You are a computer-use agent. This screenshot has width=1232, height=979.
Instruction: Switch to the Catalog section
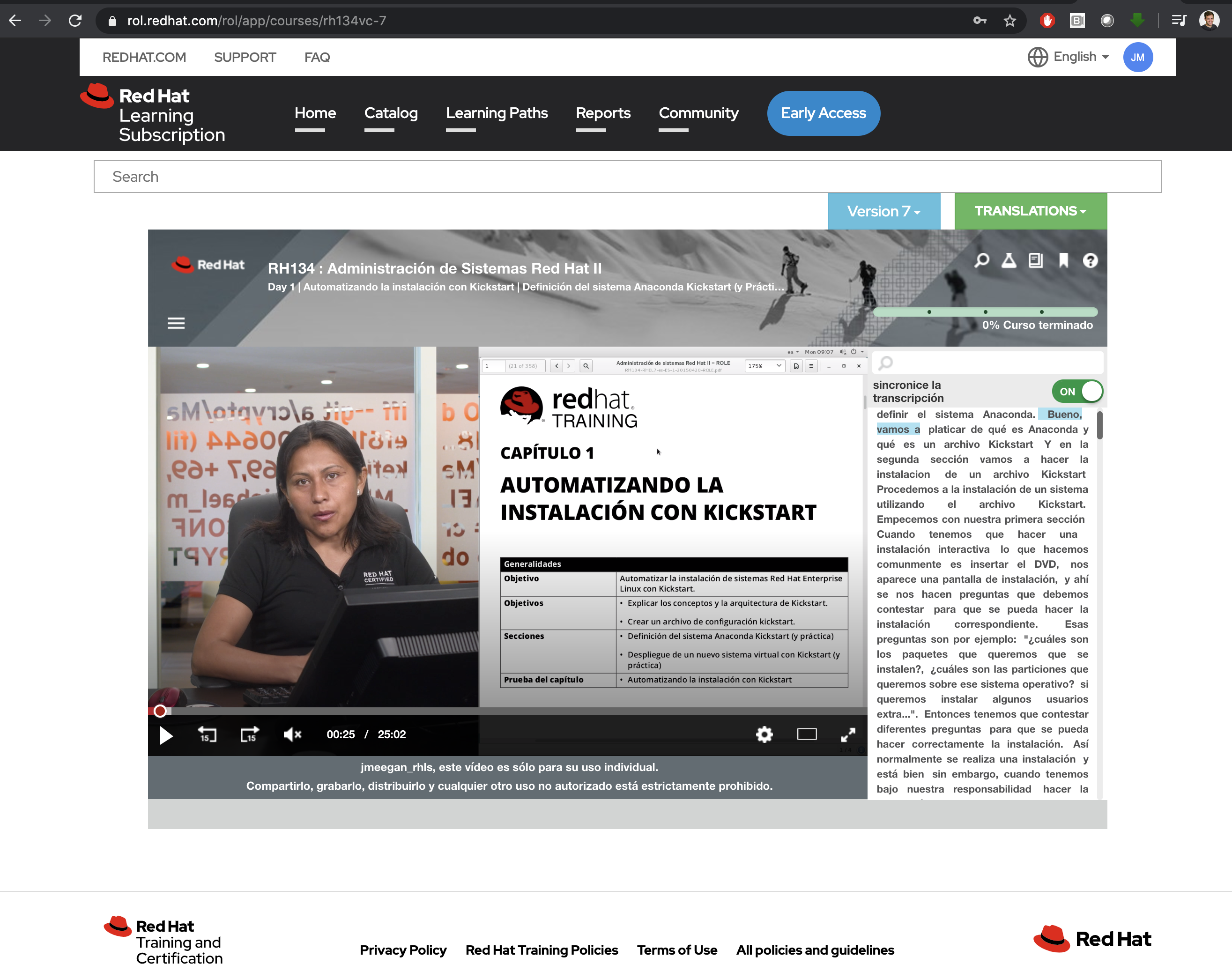(x=391, y=113)
